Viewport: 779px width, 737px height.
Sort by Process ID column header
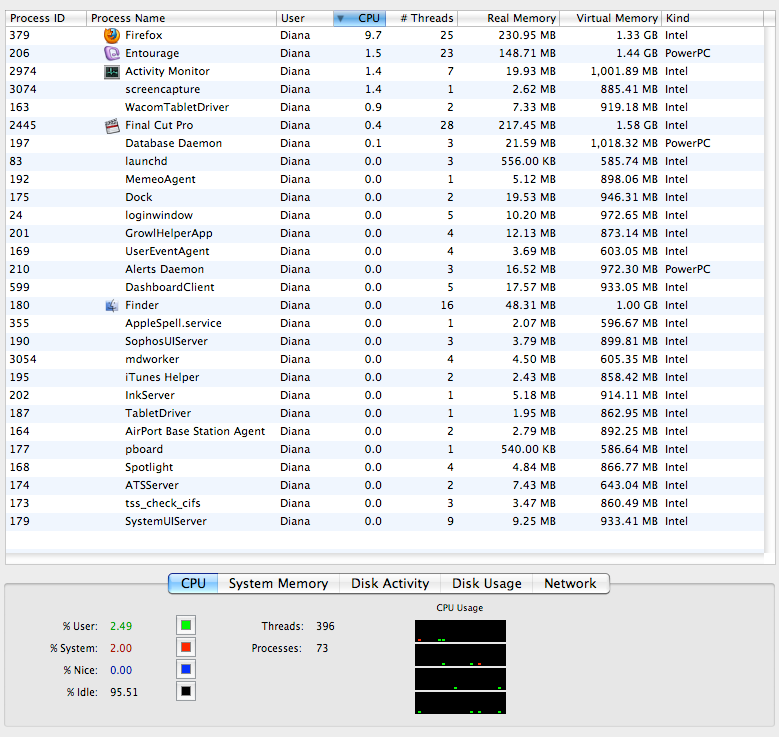pos(46,18)
